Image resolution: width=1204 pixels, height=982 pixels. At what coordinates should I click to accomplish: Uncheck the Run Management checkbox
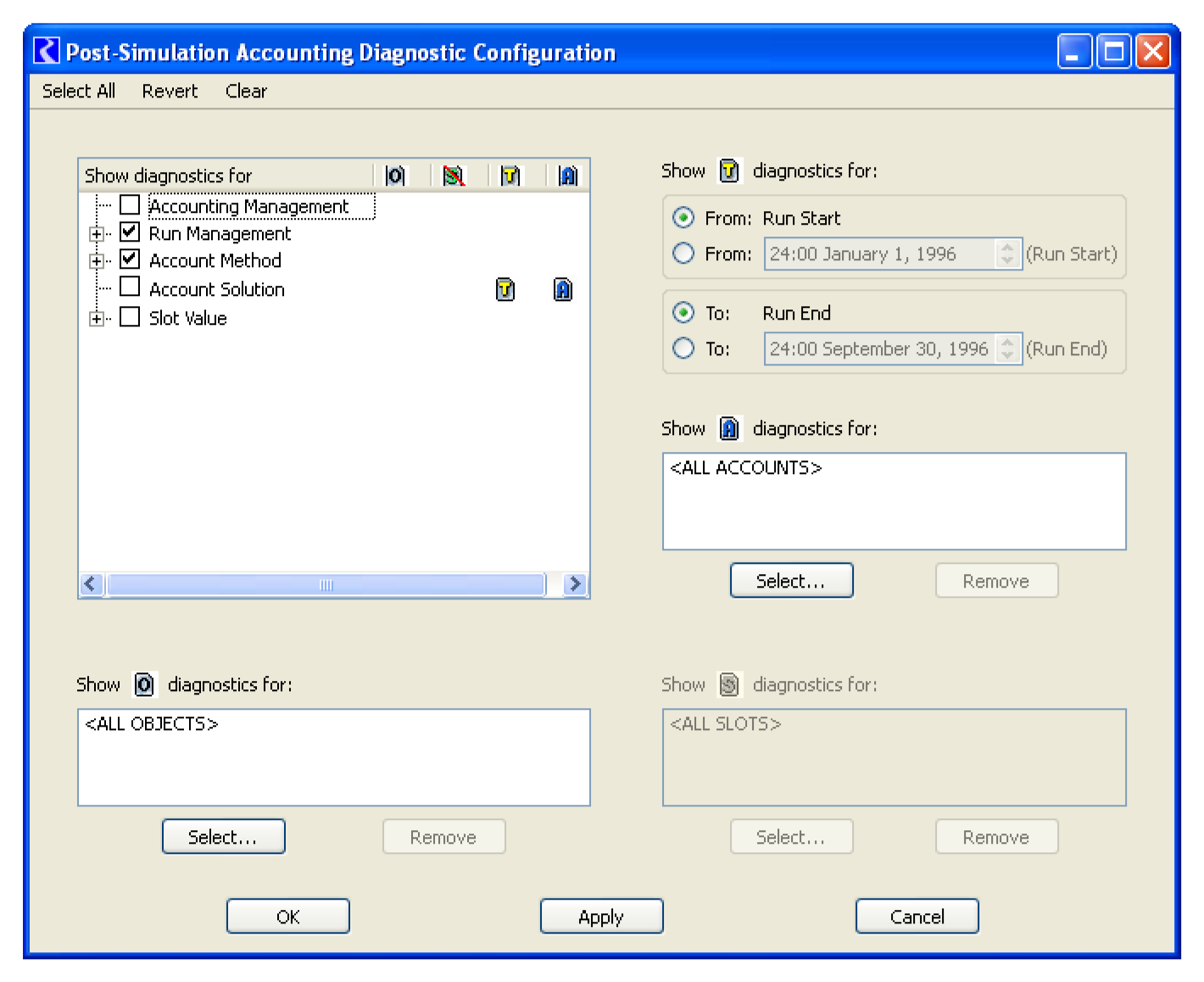130,232
